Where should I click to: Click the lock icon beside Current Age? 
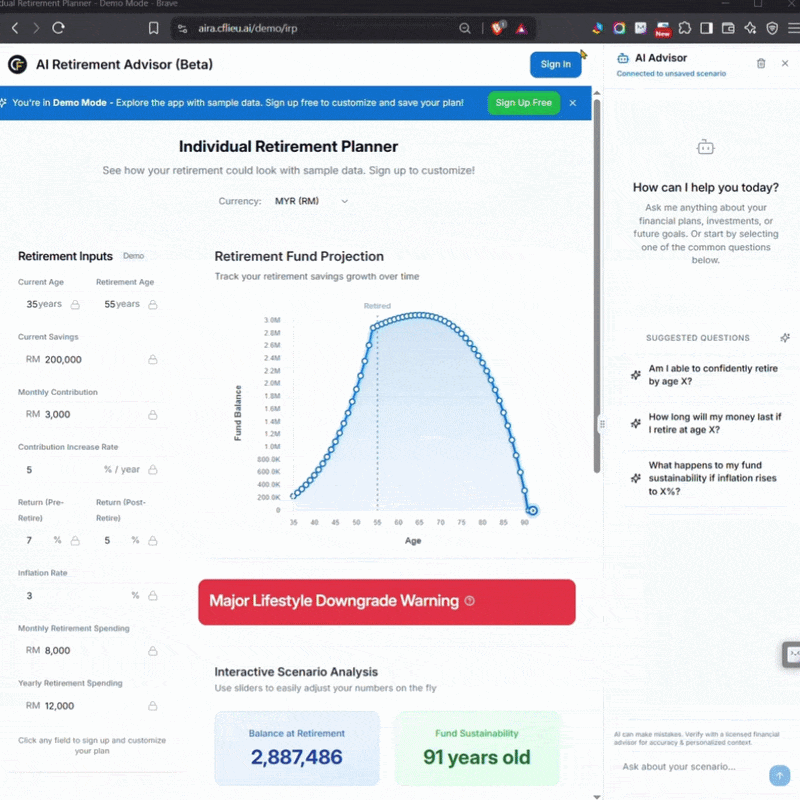tap(75, 305)
